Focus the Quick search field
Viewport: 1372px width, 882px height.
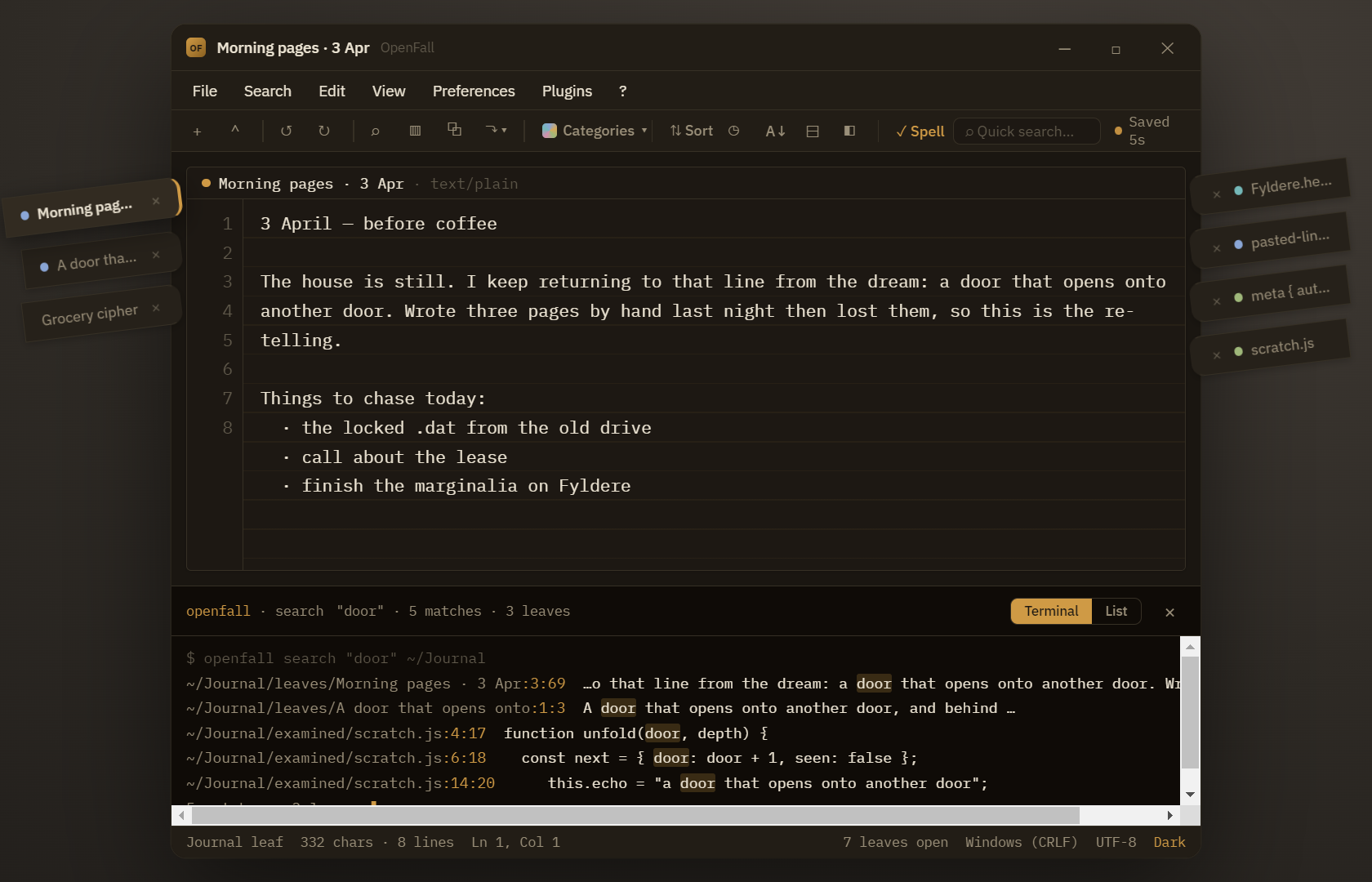[x=1027, y=131]
